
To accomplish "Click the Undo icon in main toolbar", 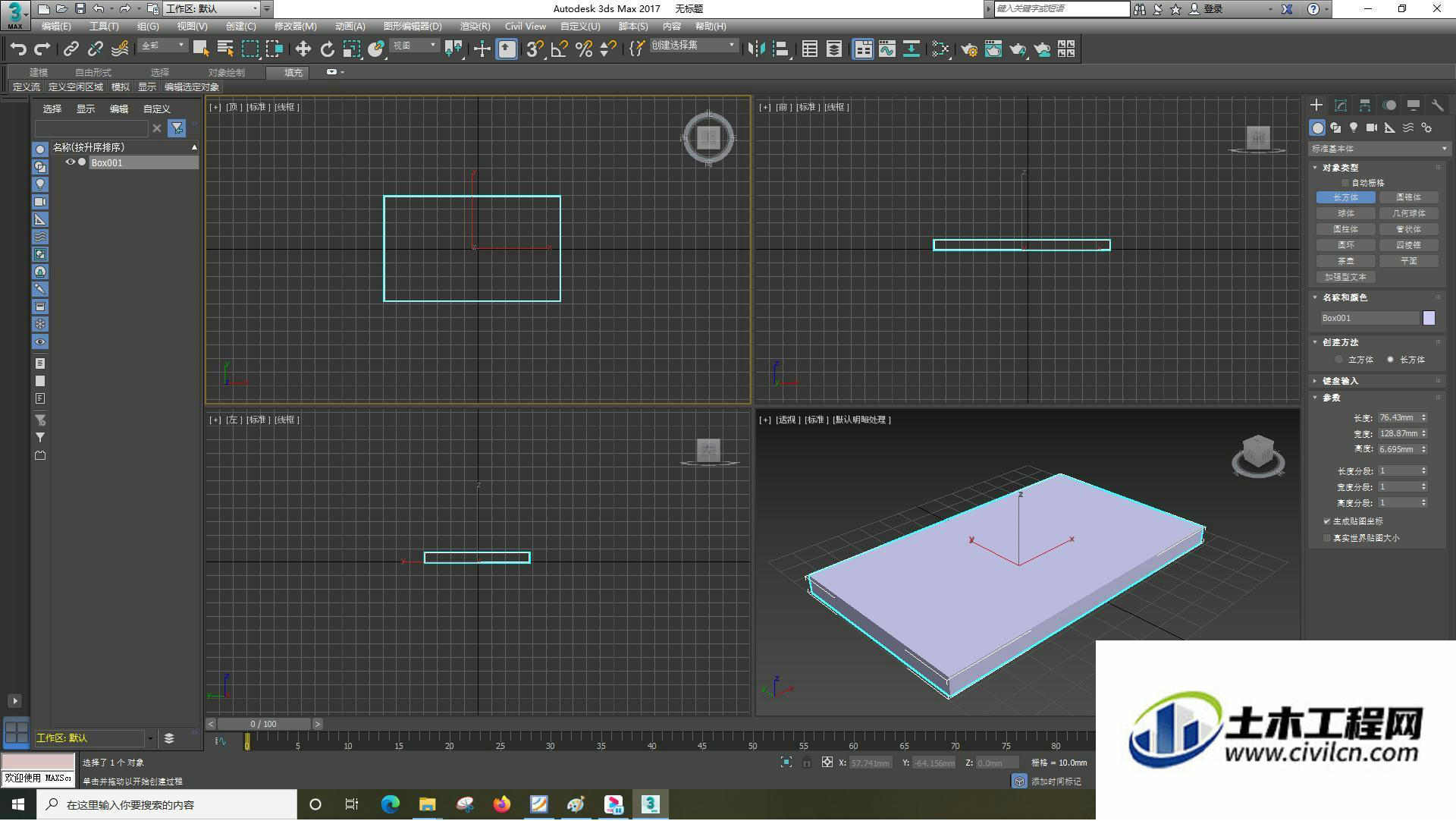I will click(x=18, y=49).
